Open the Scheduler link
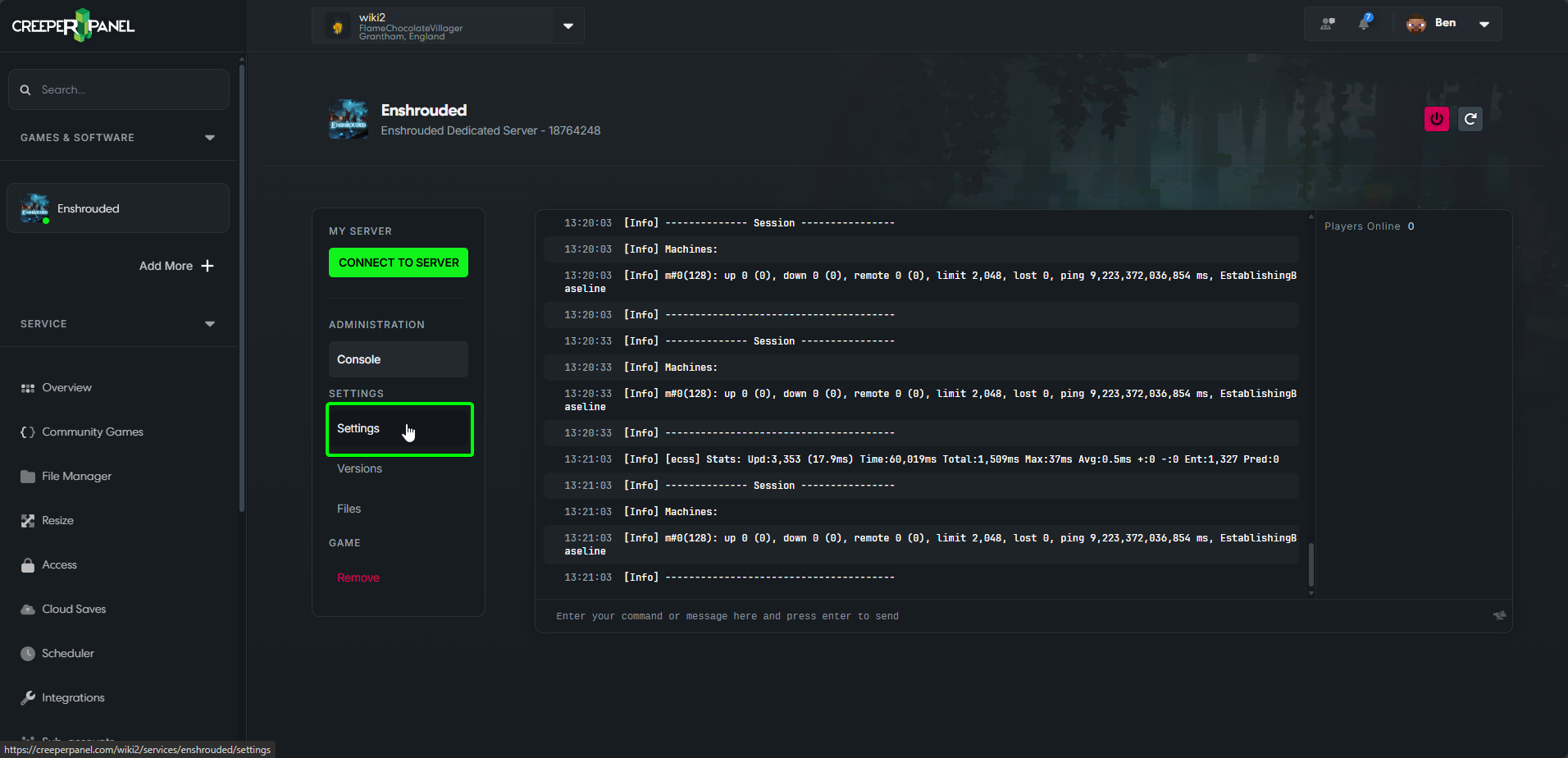This screenshot has width=1568, height=758. click(68, 654)
